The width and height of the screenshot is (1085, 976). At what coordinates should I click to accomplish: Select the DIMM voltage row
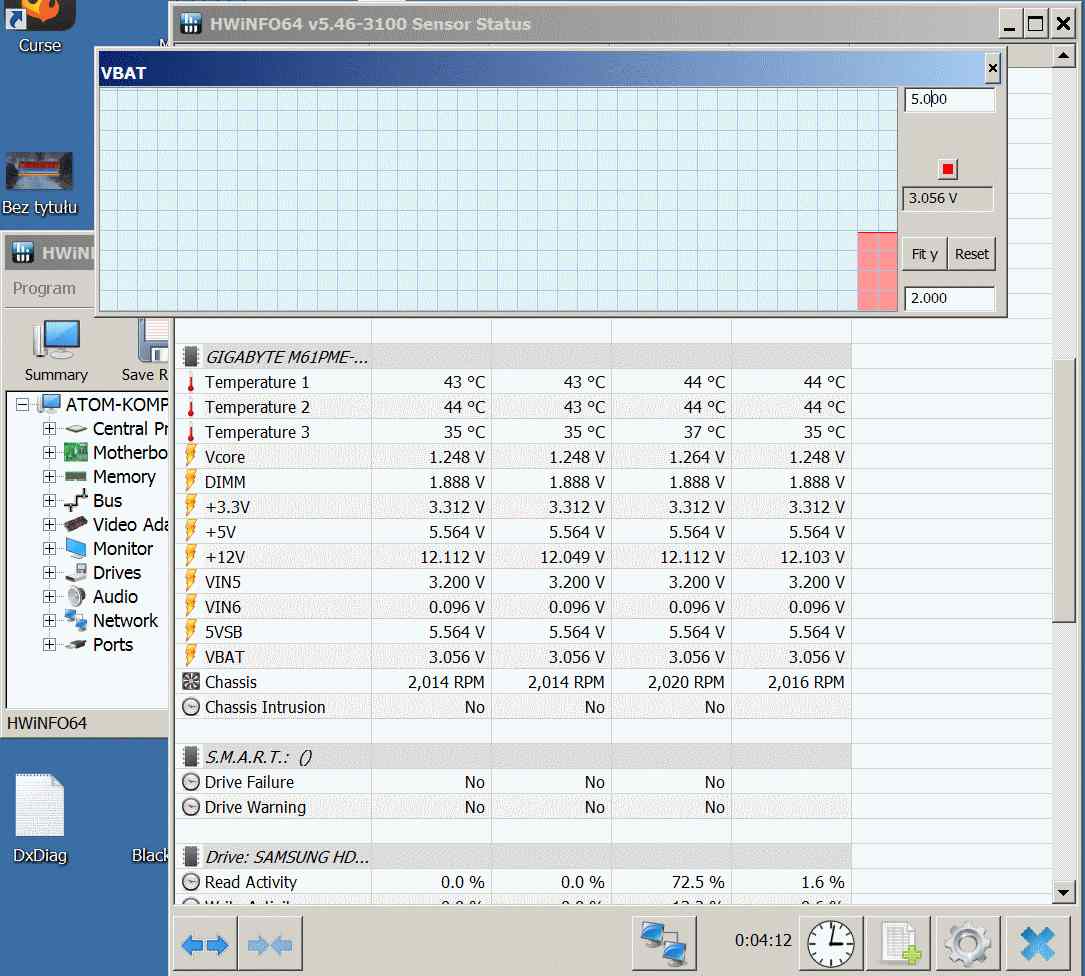tap(513, 482)
